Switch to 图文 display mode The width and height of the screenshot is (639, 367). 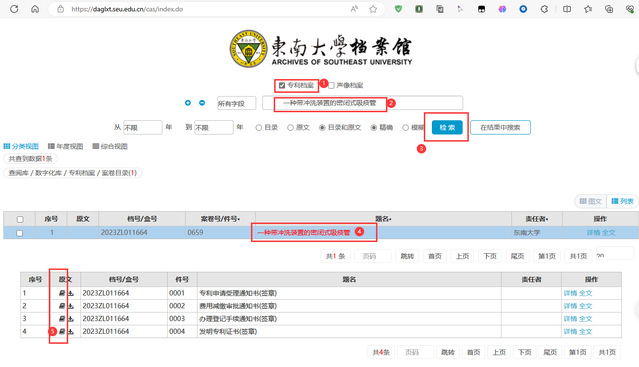pyautogui.click(x=591, y=201)
